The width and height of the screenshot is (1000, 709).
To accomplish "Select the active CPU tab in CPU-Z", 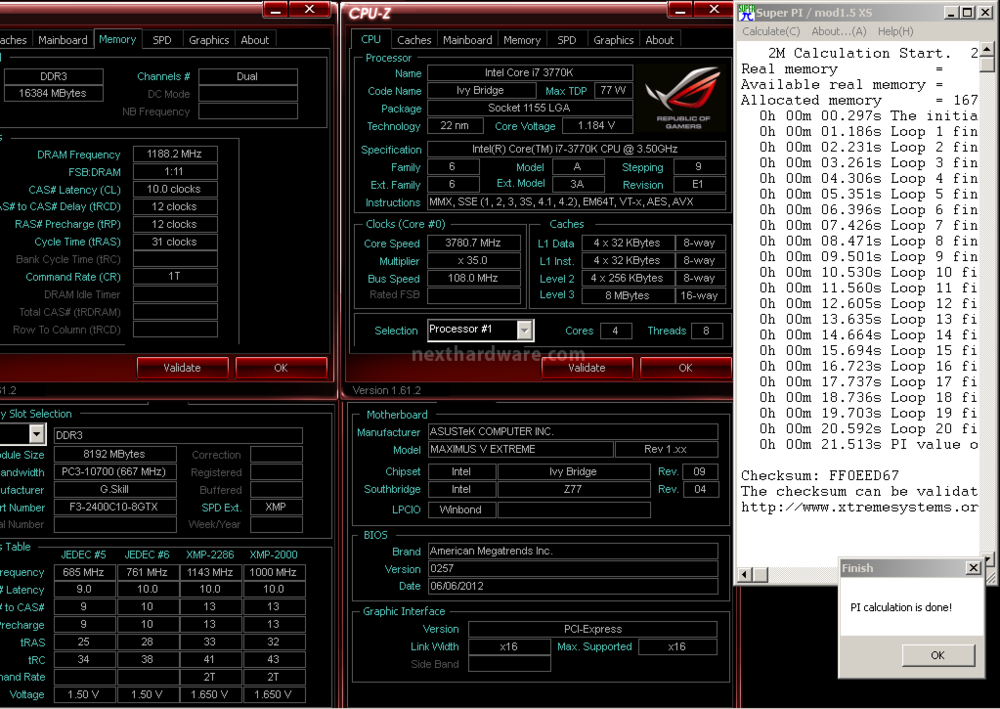I will [x=371, y=39].
